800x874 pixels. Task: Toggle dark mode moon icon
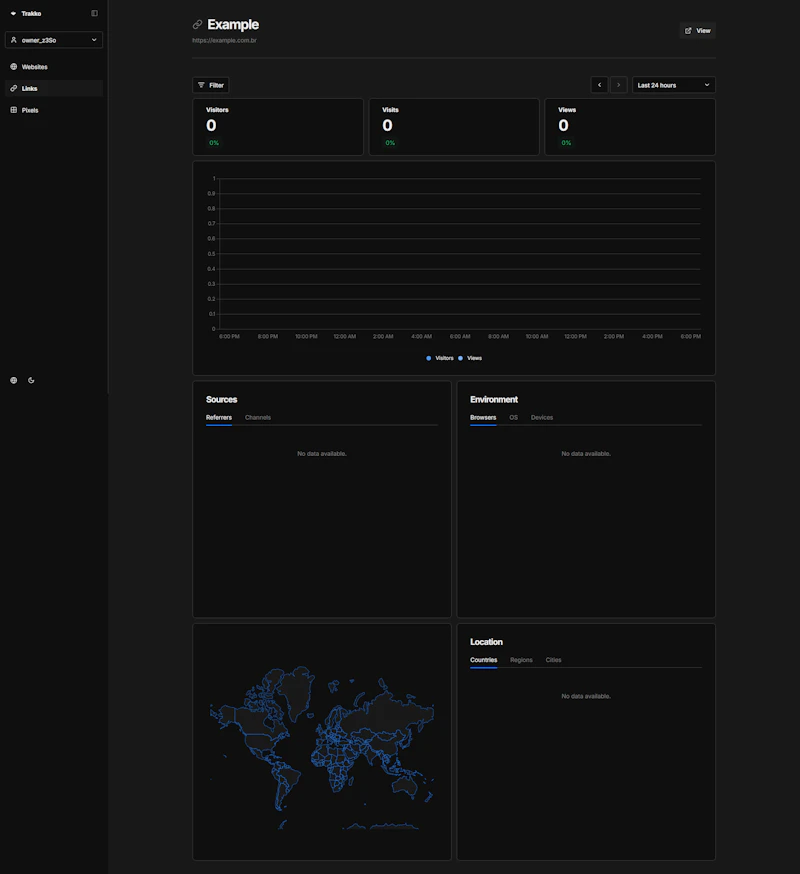[31, 380]
